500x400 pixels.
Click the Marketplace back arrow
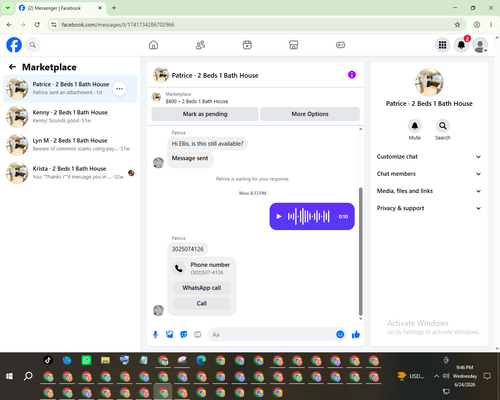point(12,67)
